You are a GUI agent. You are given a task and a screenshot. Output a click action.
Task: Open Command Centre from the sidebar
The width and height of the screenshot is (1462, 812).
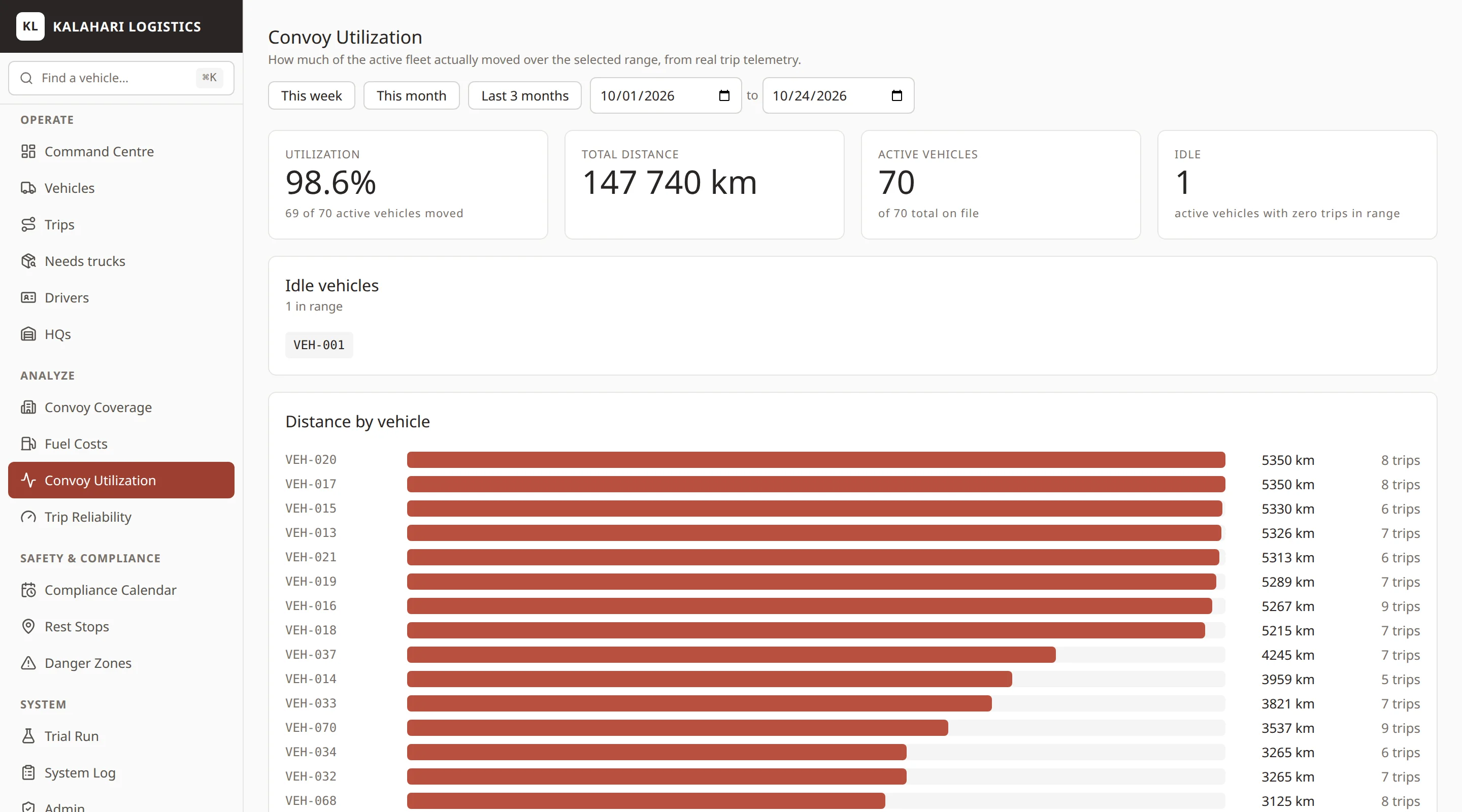pyautogui.click(x=121, y=152)
